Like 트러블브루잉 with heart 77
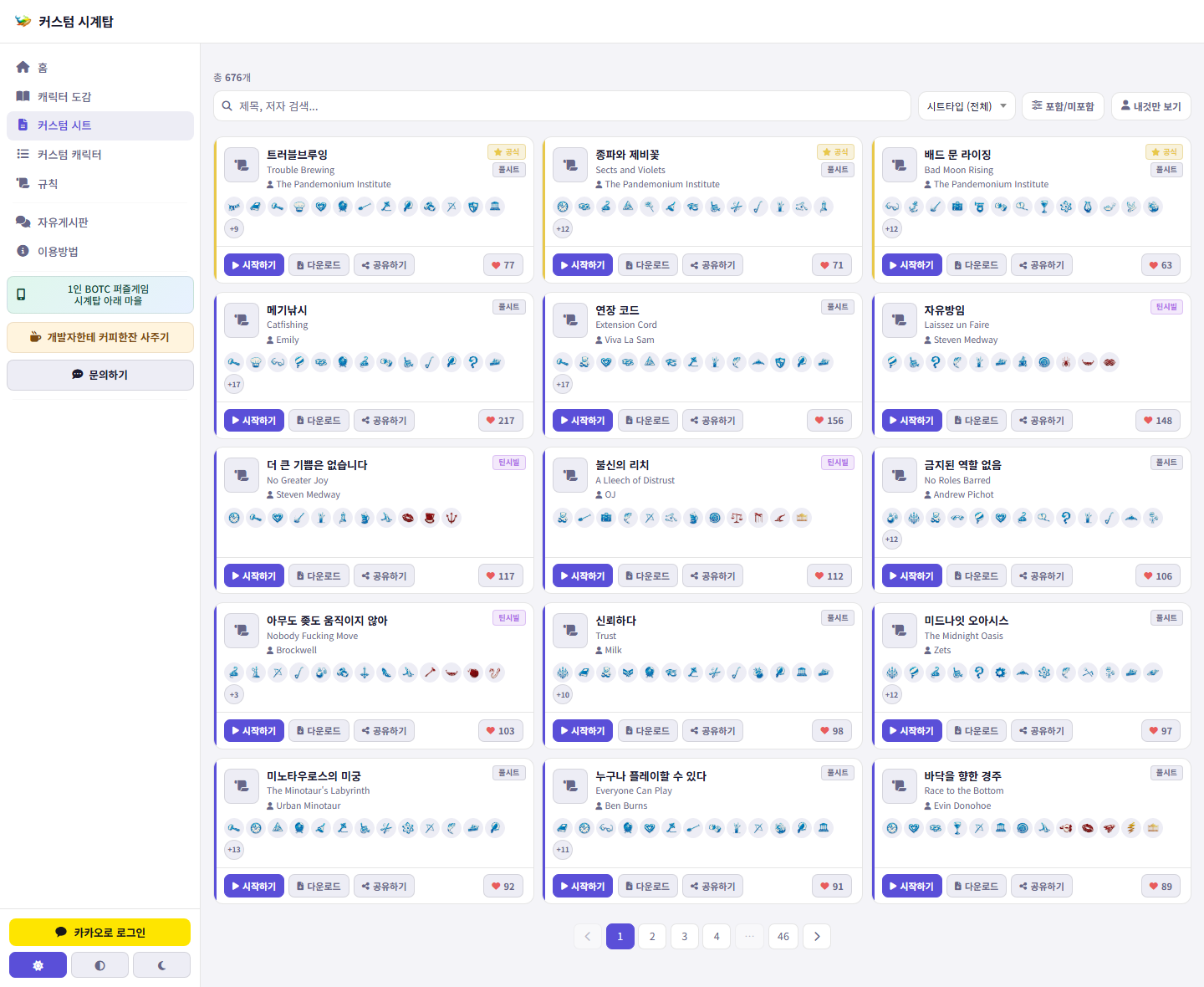The height and width of the screenshot is (987, 1204). (503, 265)
